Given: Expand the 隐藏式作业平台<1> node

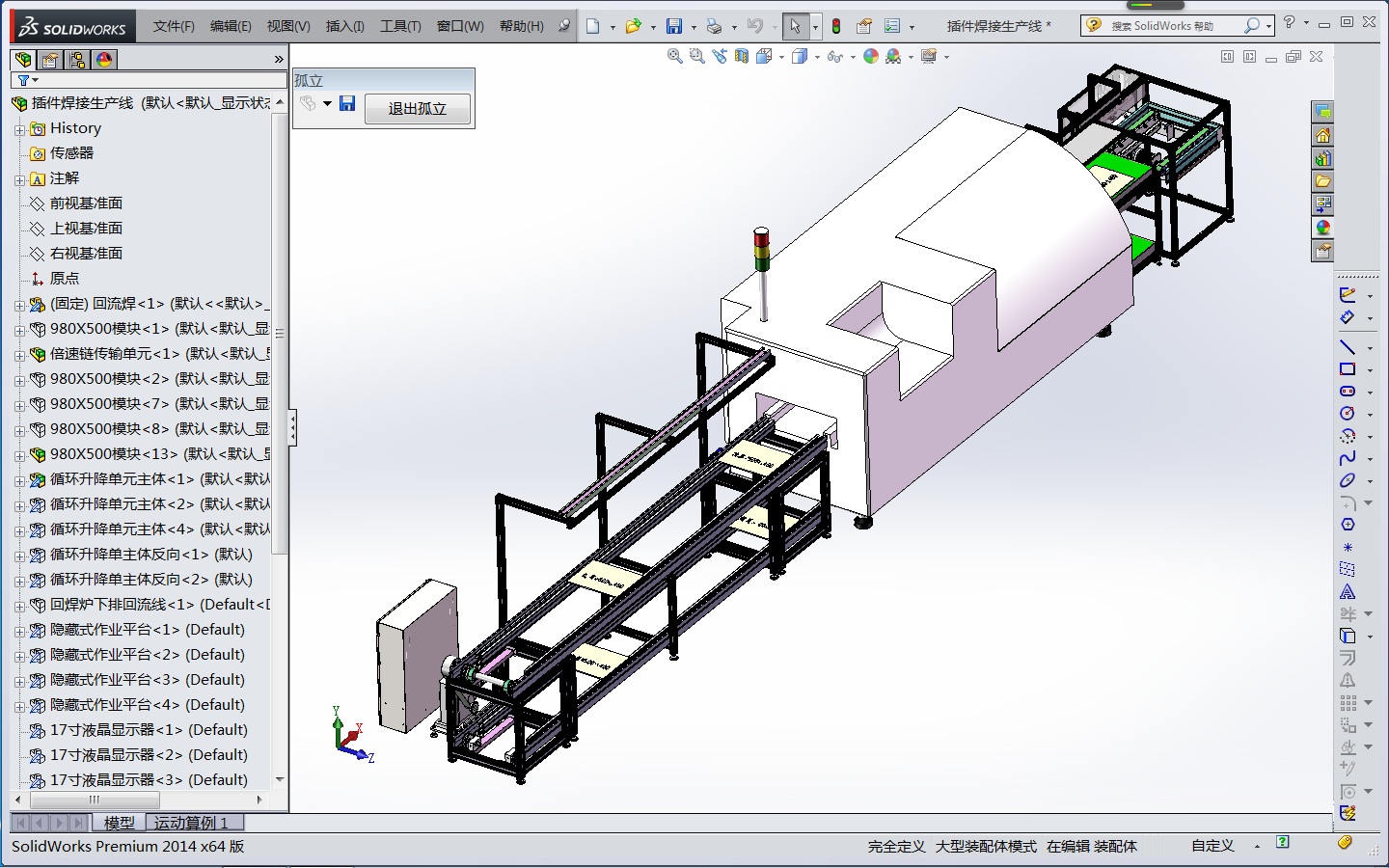Looking at the screenshot, I should click(19, 631).
